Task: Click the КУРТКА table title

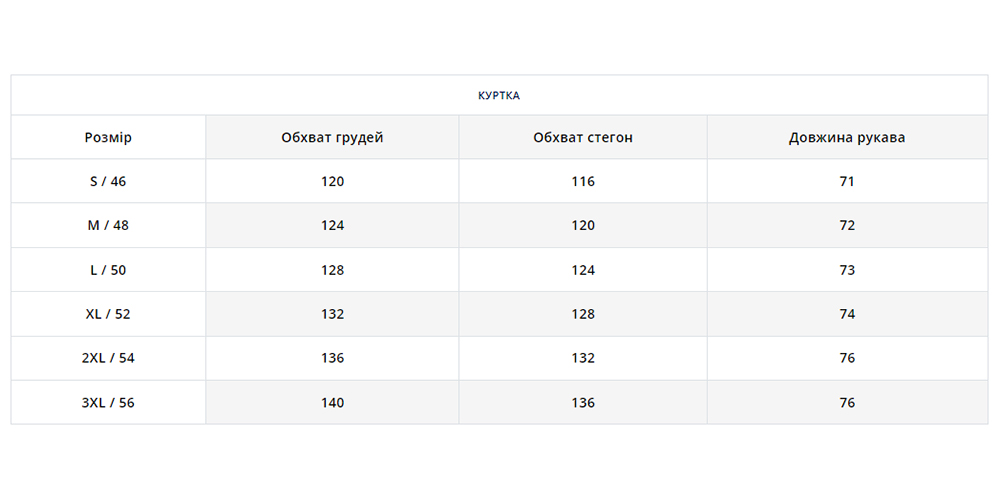Action: click(499, 96)
